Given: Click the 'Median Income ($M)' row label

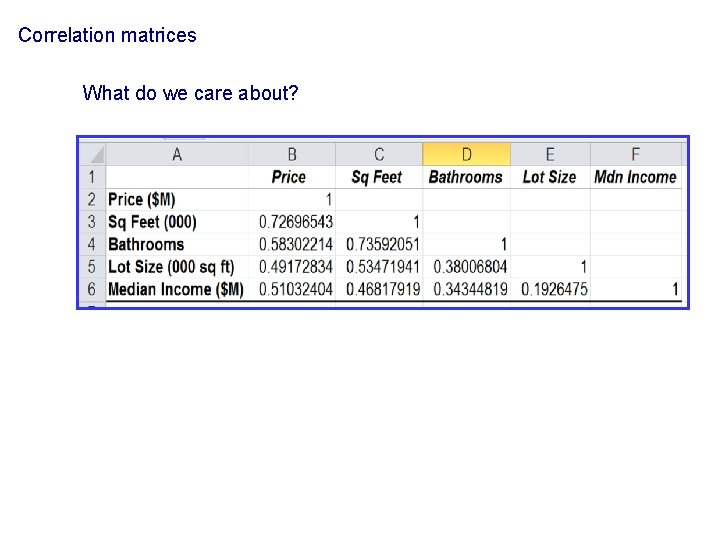Looking at the screenshot, I should point(177,289).
